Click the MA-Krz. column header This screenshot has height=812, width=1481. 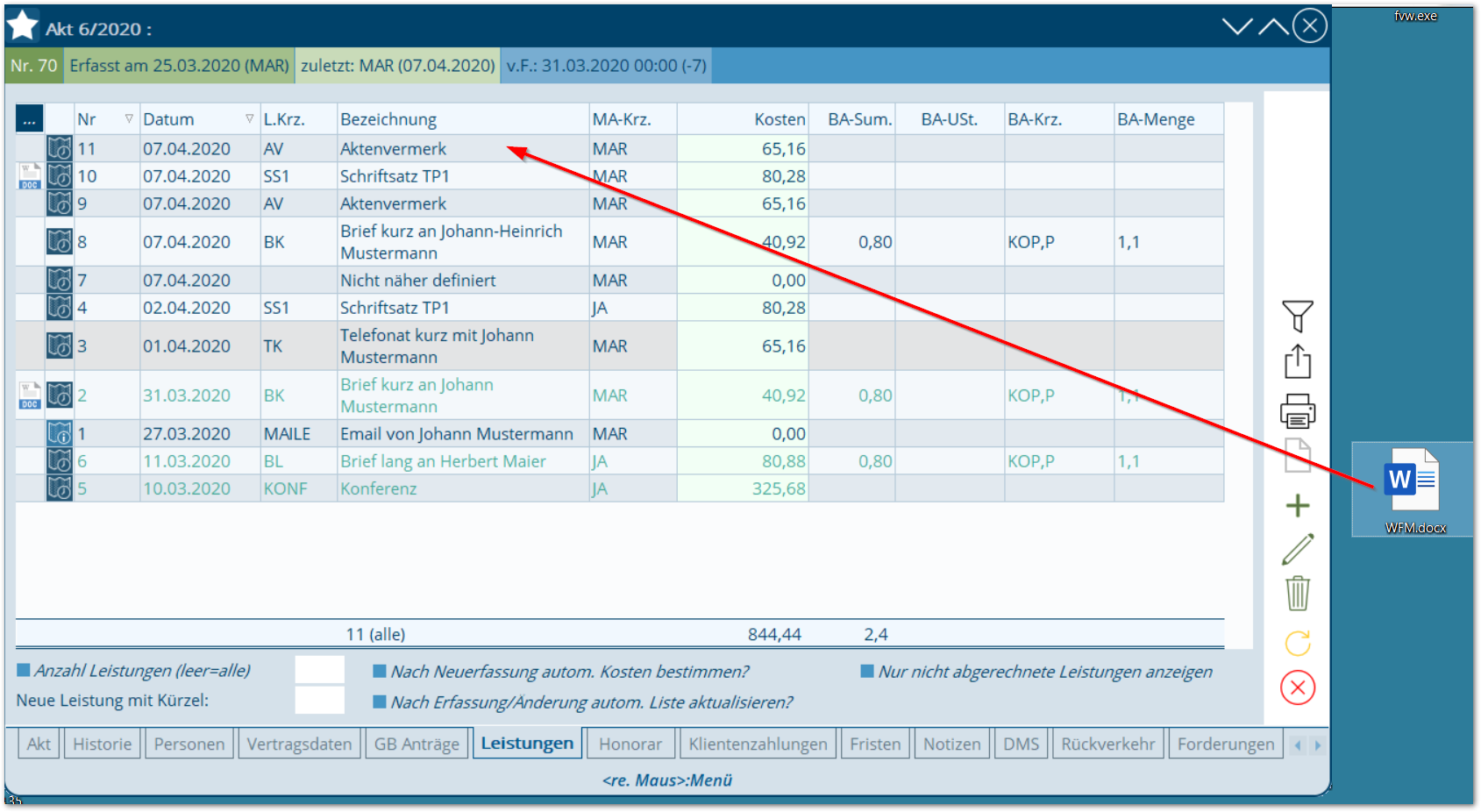633,119
